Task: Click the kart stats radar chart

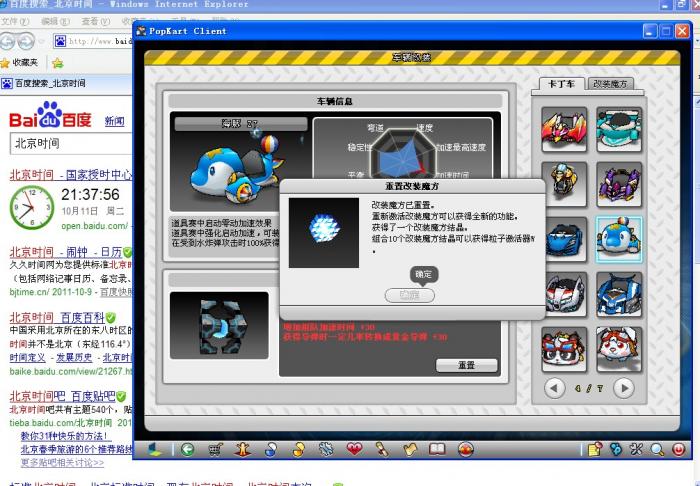Action: coord(404,155)
